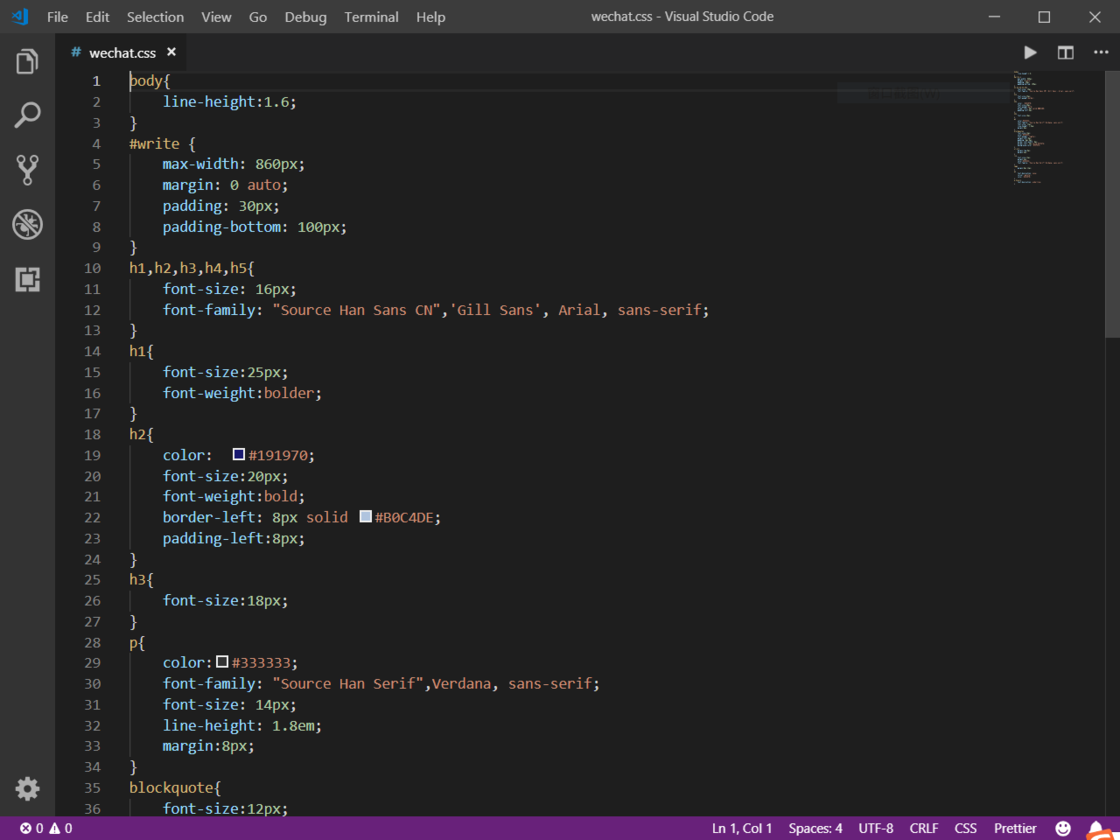Open the Debug view icon
Image resolution: width=1120 pixels, height=840 pixels.
(27, 225)
